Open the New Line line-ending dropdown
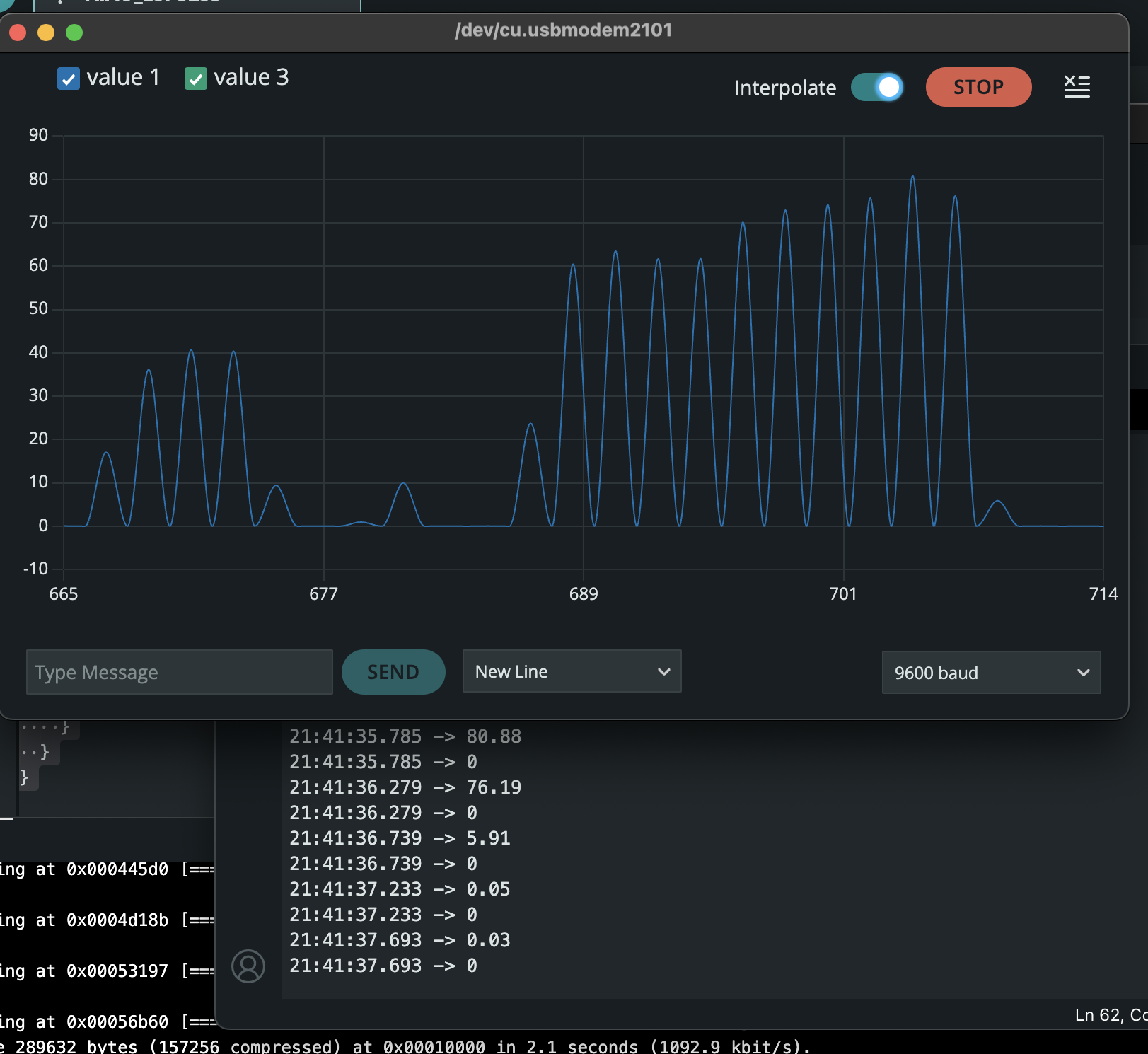Image resolution: width=1148 pixels, height=1054 pixels. [x=572, y=671]
